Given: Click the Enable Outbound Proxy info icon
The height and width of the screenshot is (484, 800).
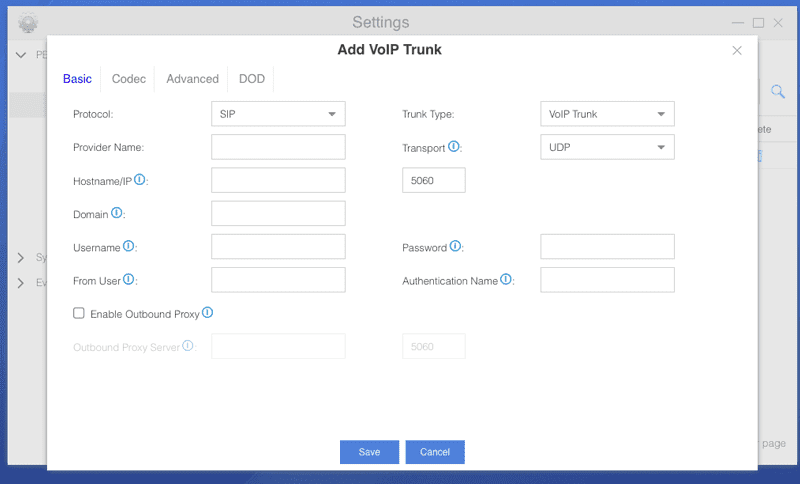Looking at the screenshot, I should 208,313.
